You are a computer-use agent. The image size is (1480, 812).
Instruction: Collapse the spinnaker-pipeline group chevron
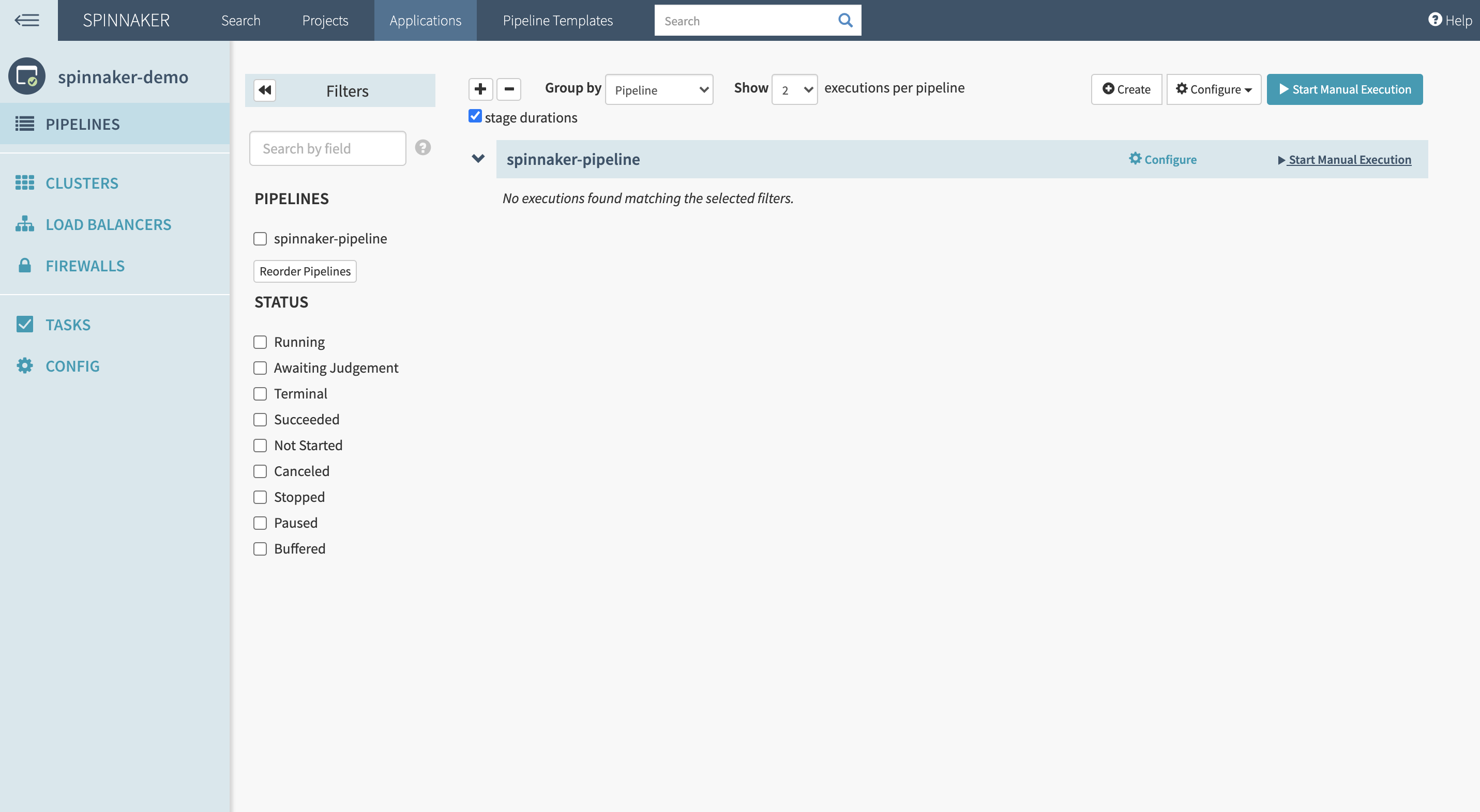pos(478,159)
